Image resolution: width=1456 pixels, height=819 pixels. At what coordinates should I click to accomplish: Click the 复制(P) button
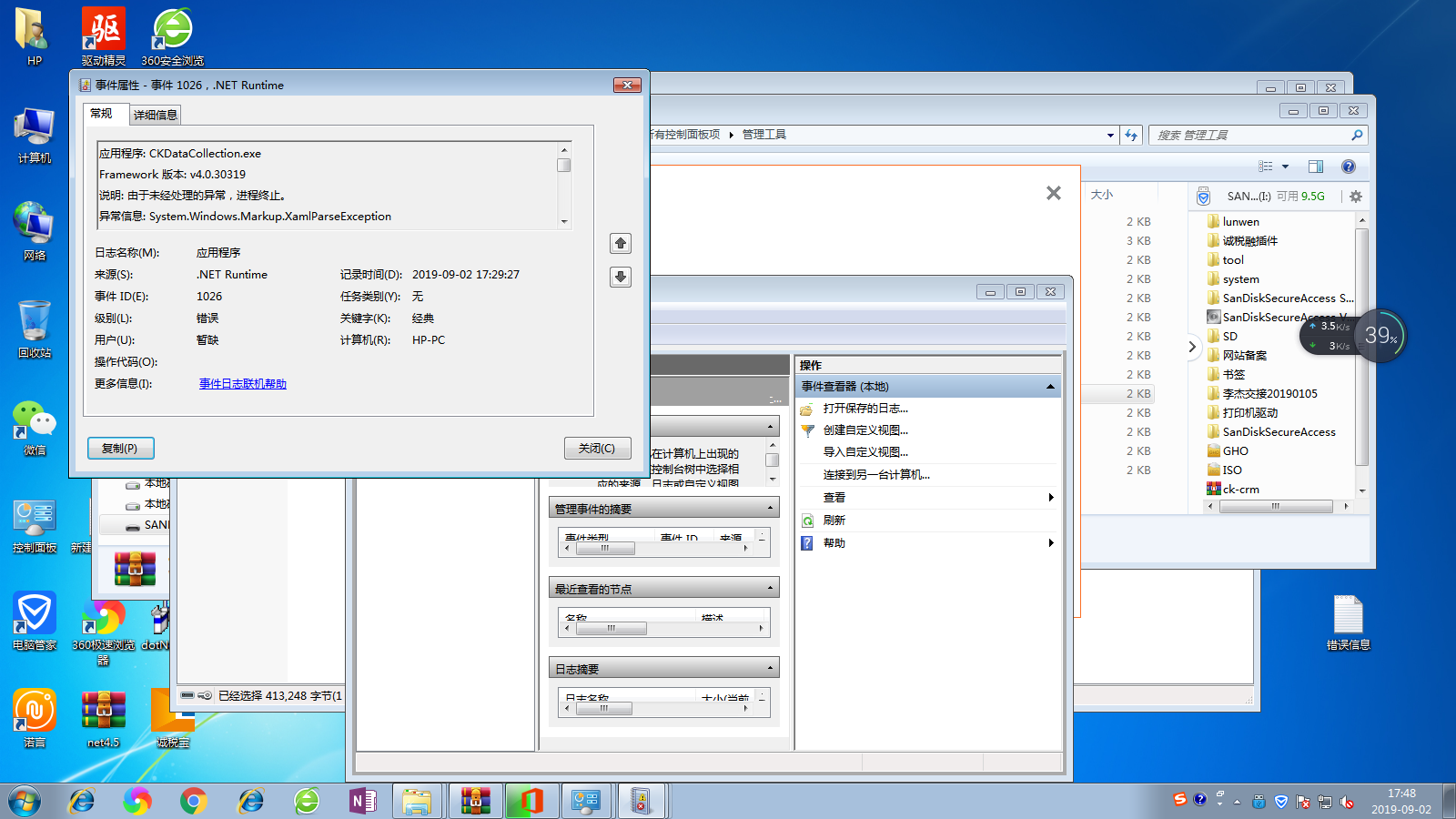[x=120, y=448]
